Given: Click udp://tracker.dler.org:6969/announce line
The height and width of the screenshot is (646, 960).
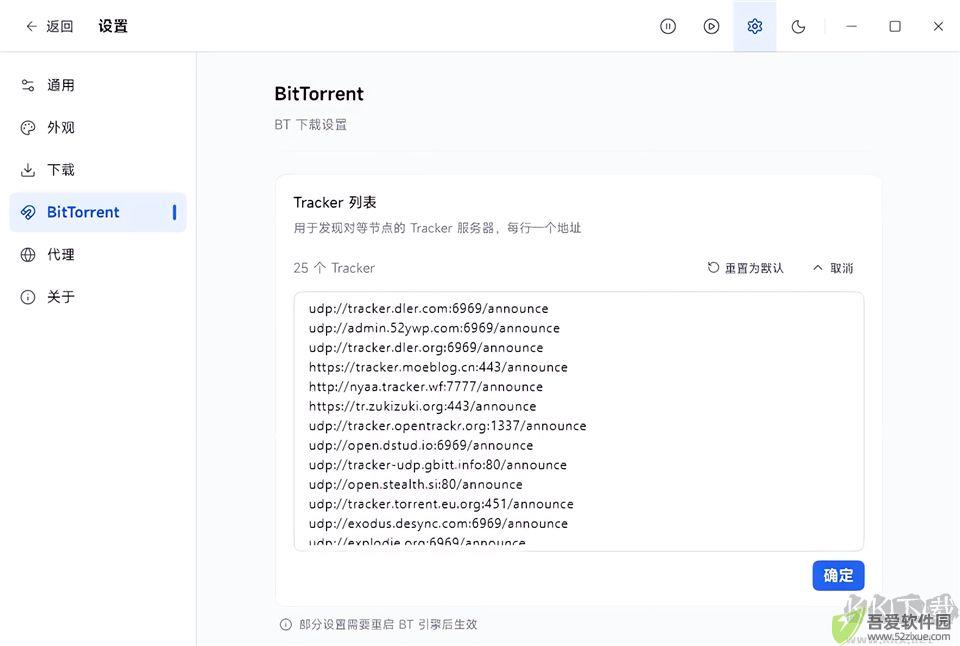Looking at the screenshot, I should point(426,347).
